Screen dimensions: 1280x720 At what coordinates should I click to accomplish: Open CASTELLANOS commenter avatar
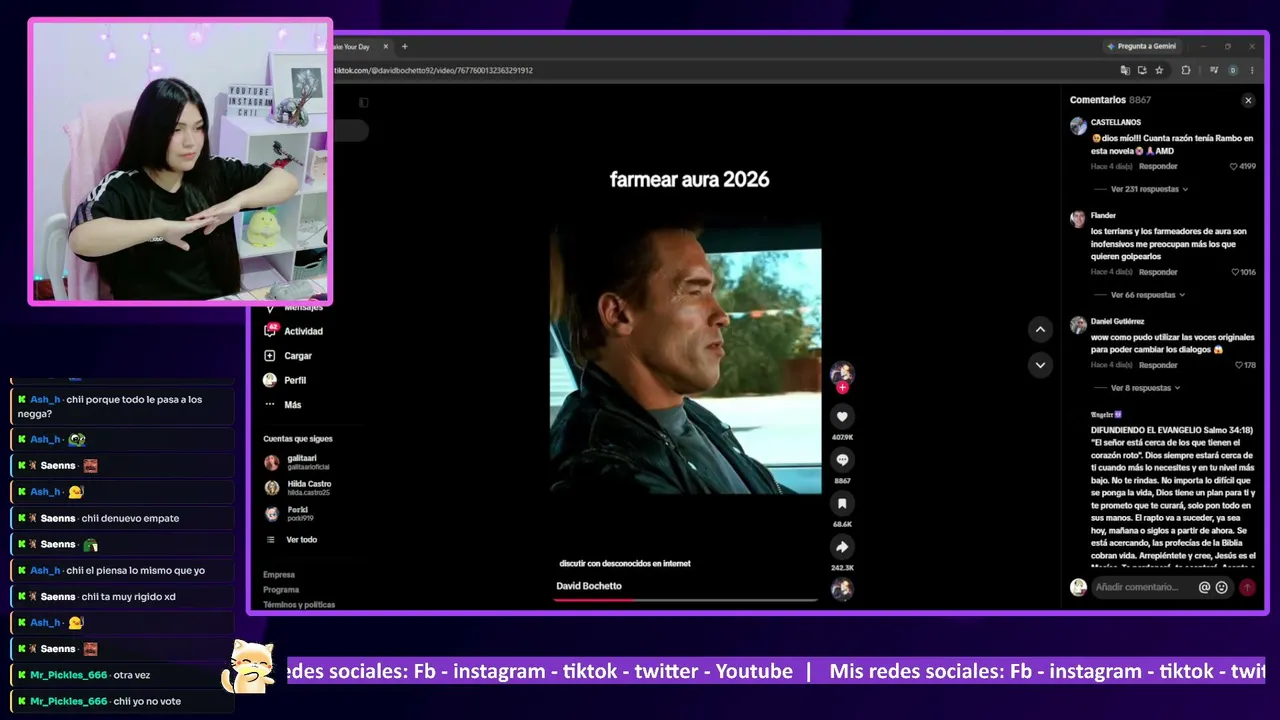click(1078, 126)
